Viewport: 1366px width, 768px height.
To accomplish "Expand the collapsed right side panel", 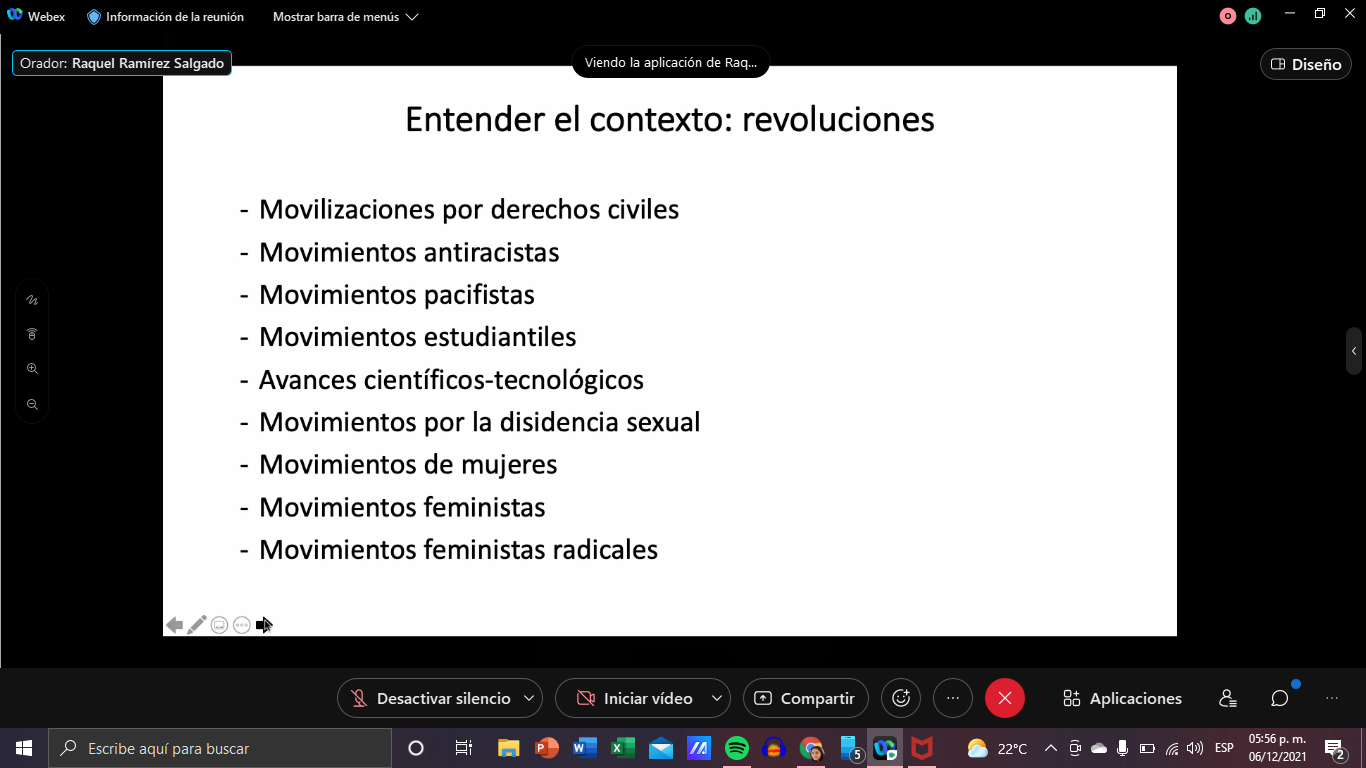I will coord(1354,351).
